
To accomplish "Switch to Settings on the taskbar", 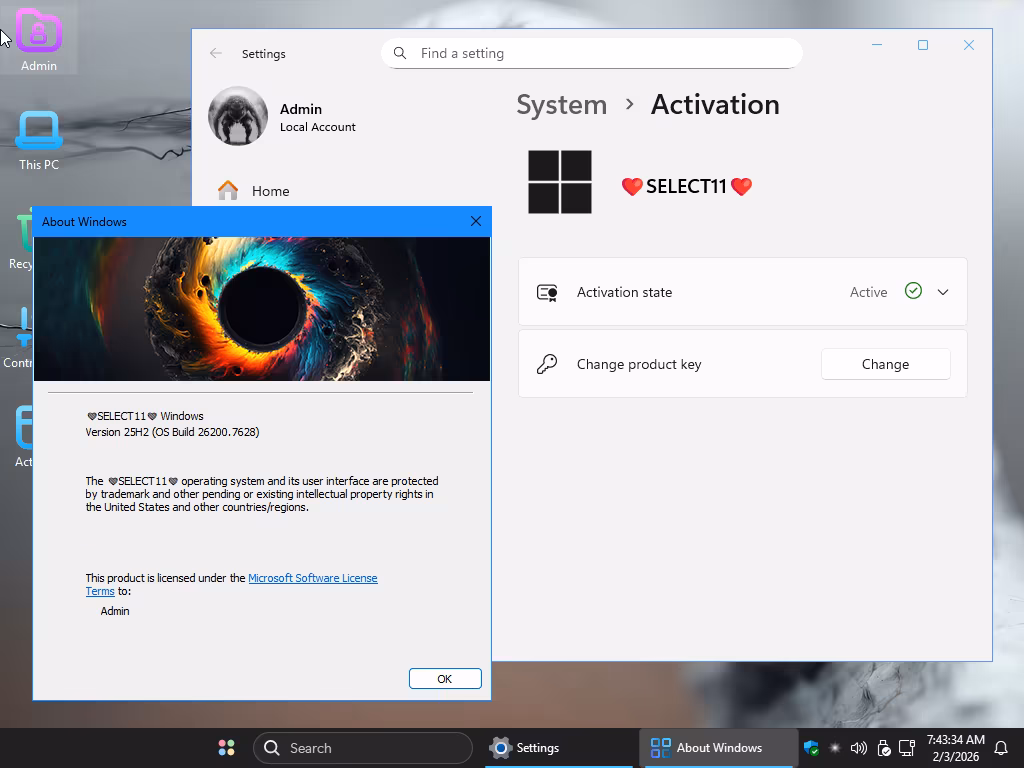I will tap(525, 748).
